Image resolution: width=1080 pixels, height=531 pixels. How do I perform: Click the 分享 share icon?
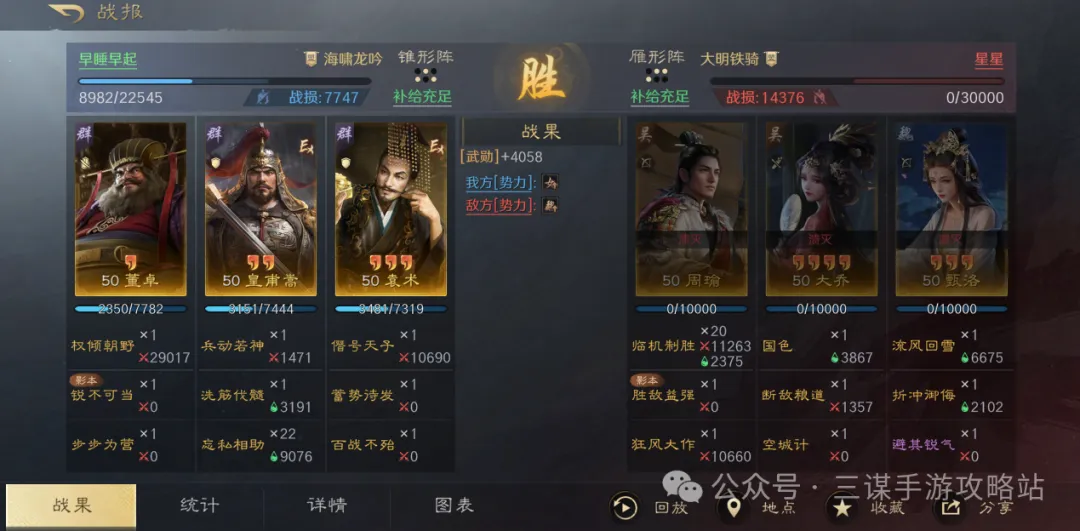click(950, 508)
